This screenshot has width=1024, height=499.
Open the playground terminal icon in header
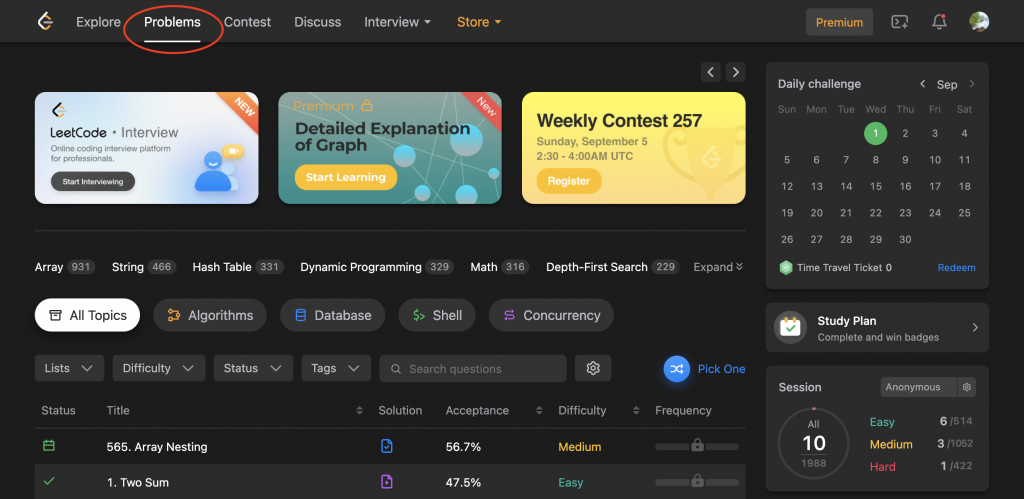900,22
